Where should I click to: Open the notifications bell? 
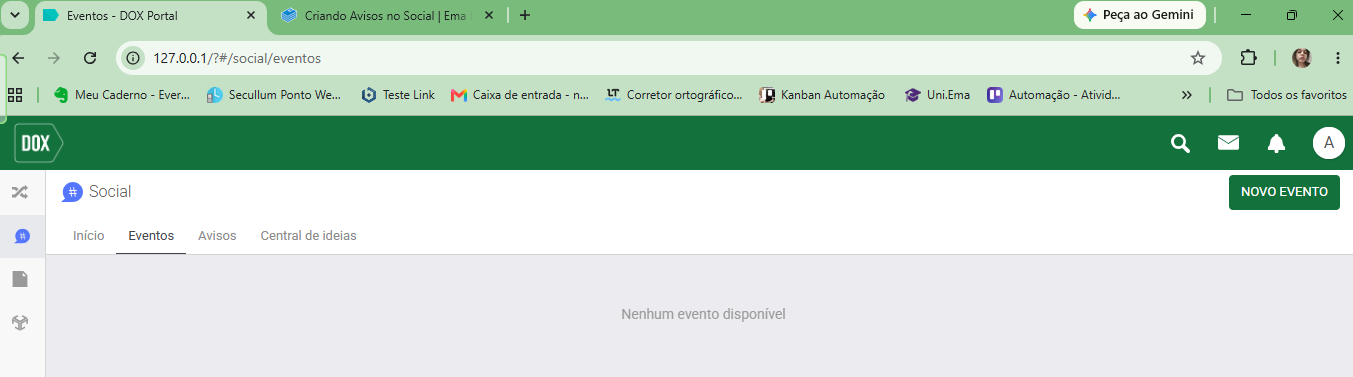click(x=1276, y=143)
